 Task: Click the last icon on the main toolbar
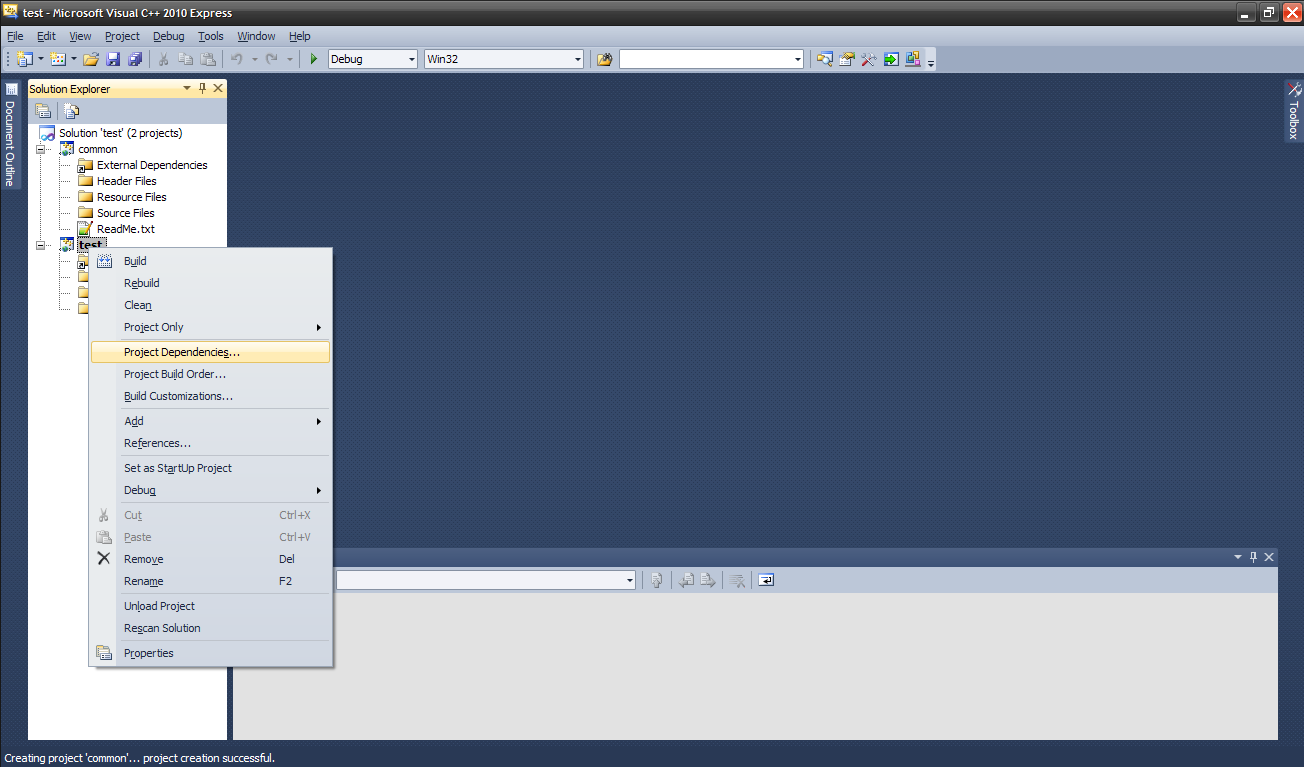coord(912,59)
